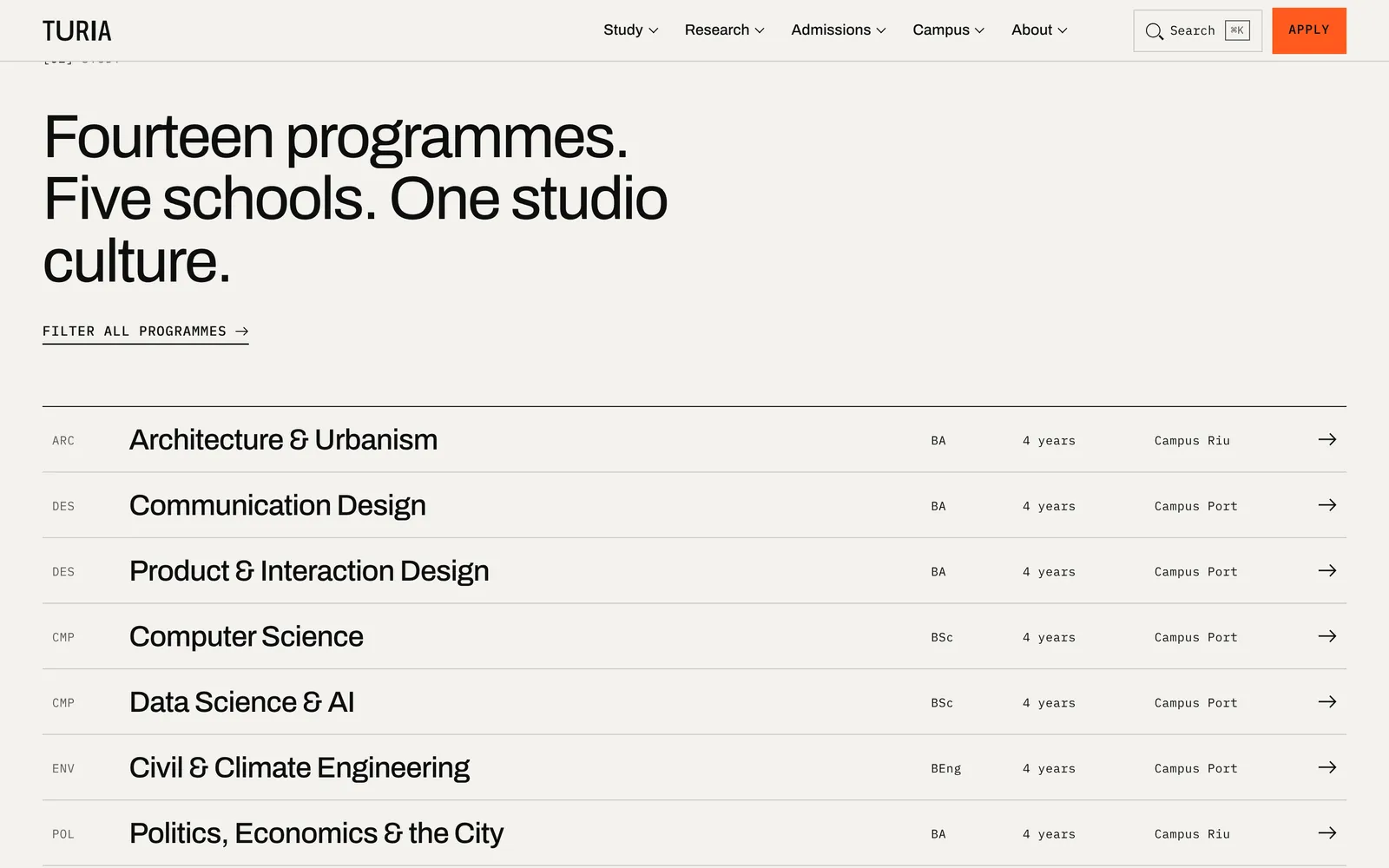The width and height of the screenshot is (1389, 868).
Task: Open Data Science & AI programme
Action: coord(694,702)
